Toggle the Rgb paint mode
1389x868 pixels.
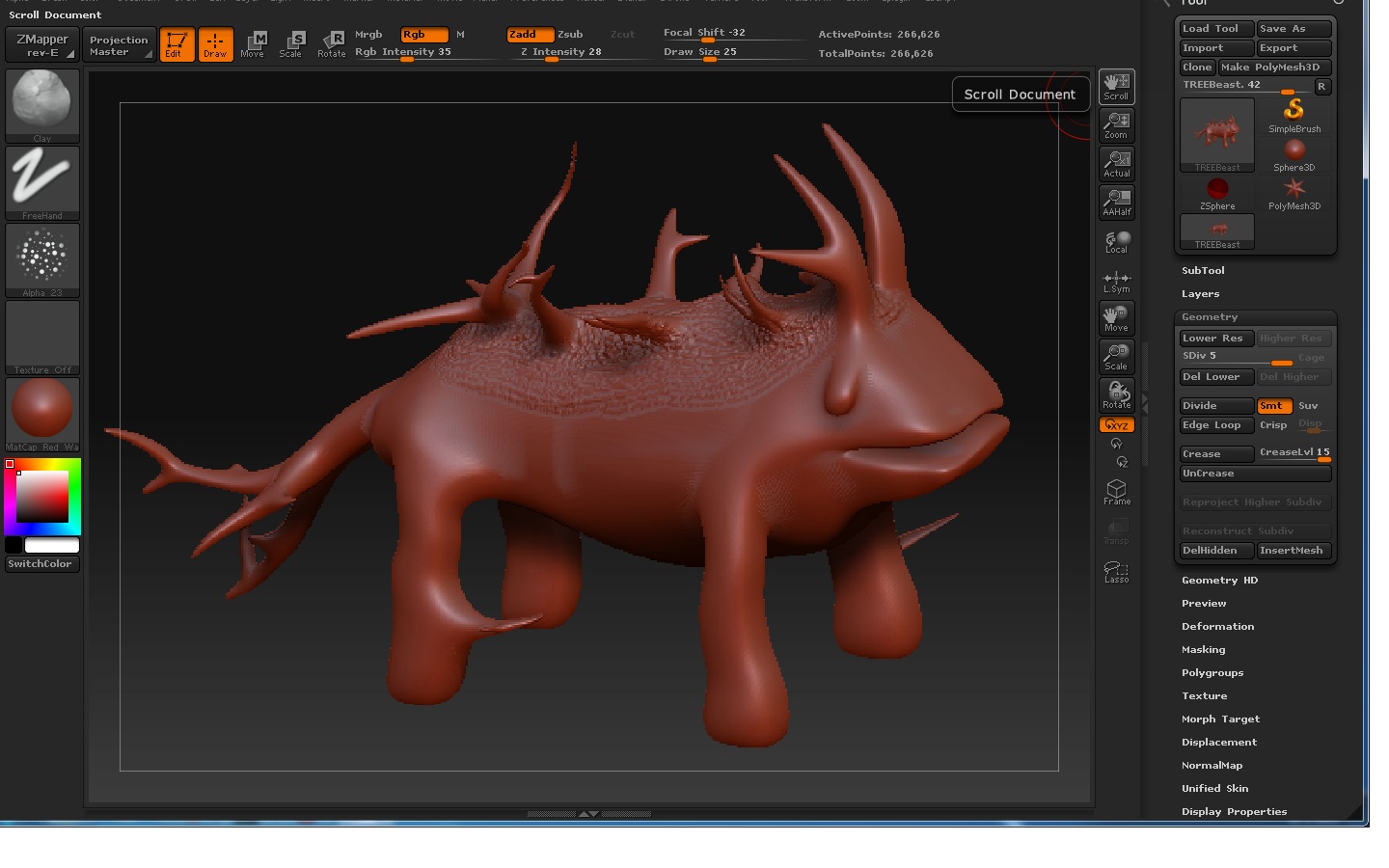(424, 35)
